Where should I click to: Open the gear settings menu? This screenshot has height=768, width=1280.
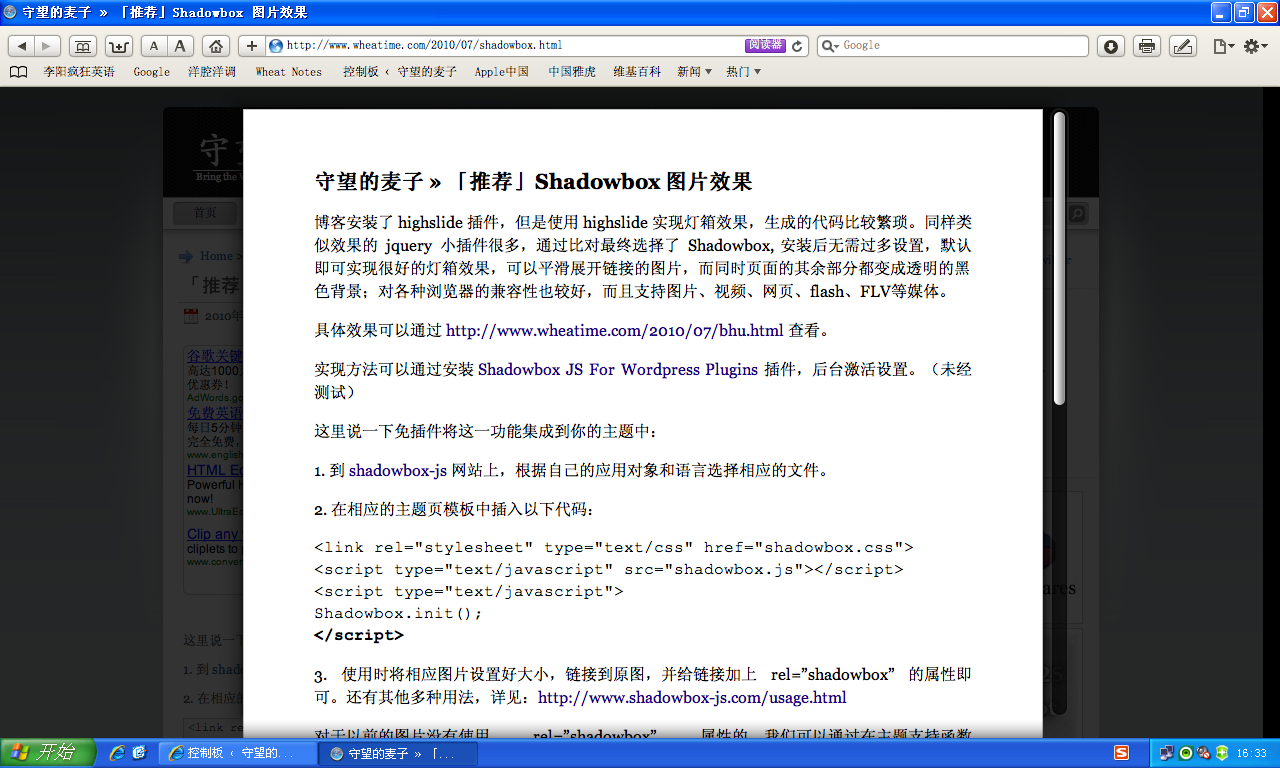pos(1256,46)
